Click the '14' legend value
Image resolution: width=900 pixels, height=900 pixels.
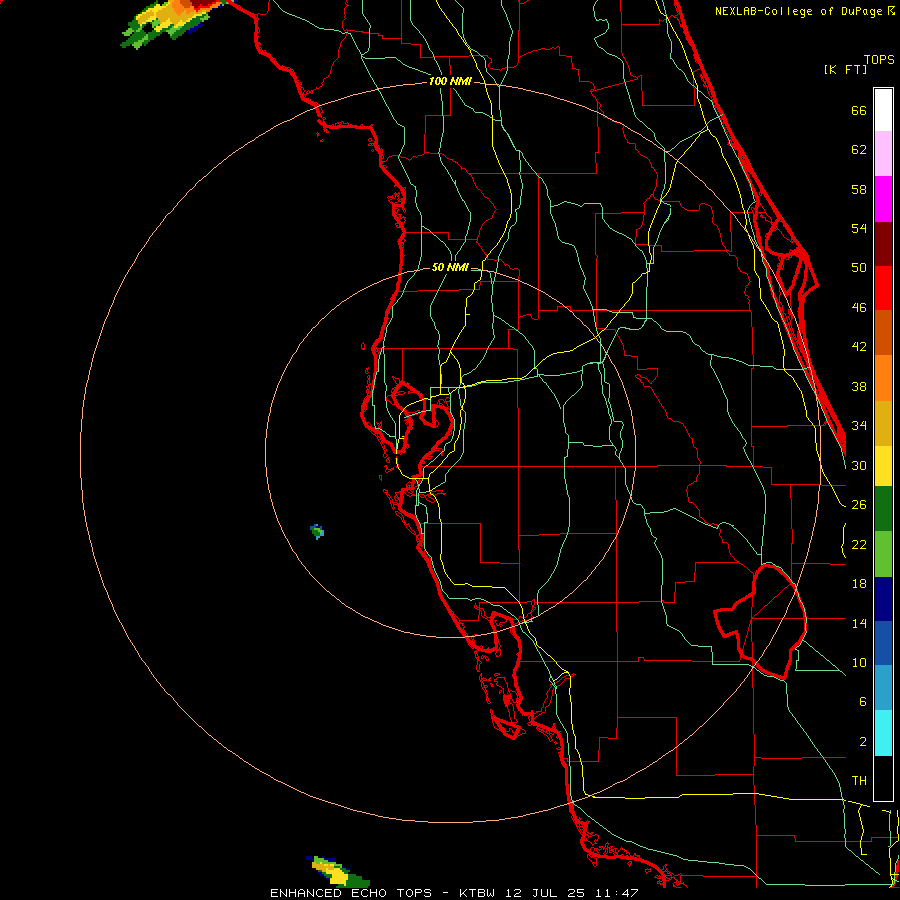[859, 623]
